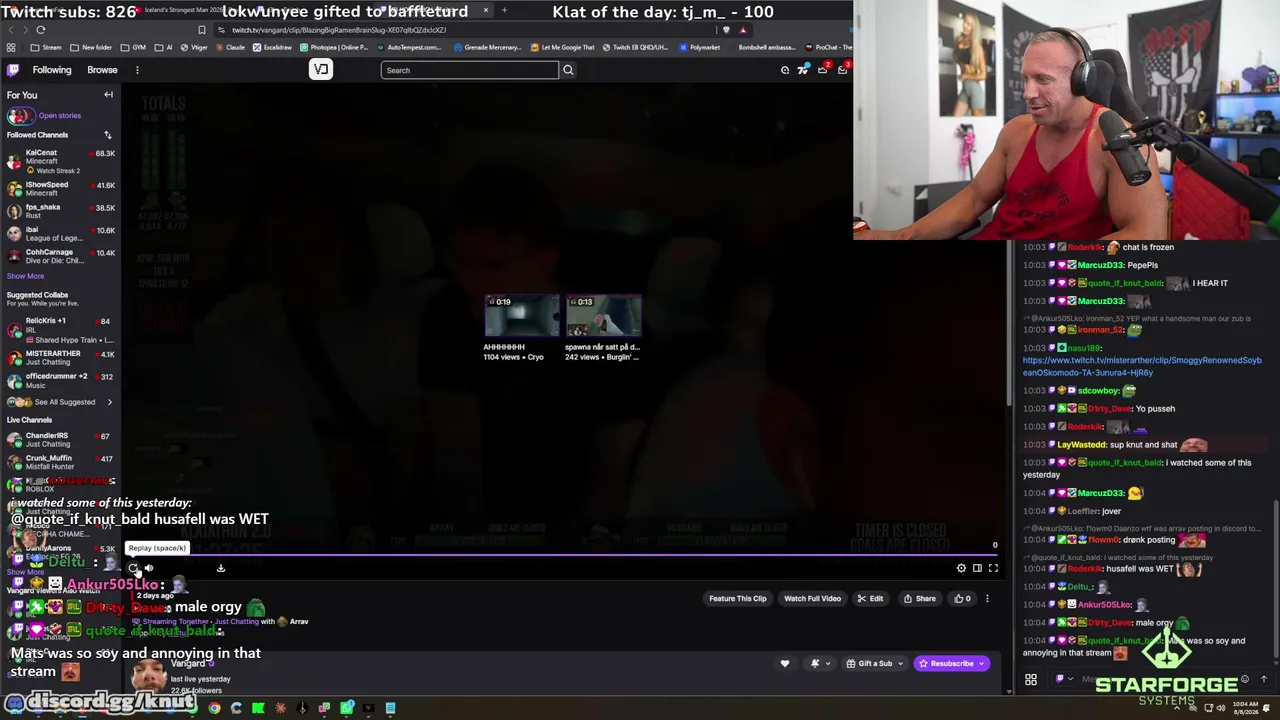Screen dimensions: 1280x720
Task: Open Gift a Sub dropdown
Action: pos(874,663)
